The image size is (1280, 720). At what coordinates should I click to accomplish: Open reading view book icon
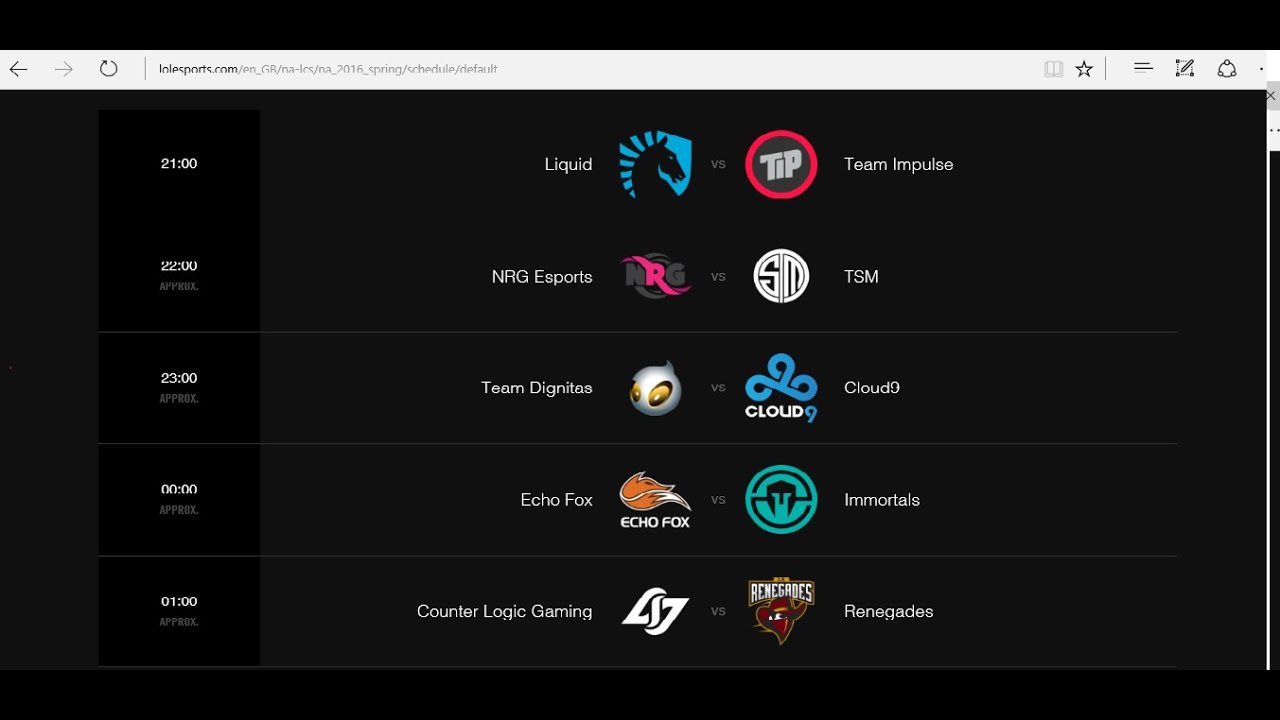pos(1053,69)
